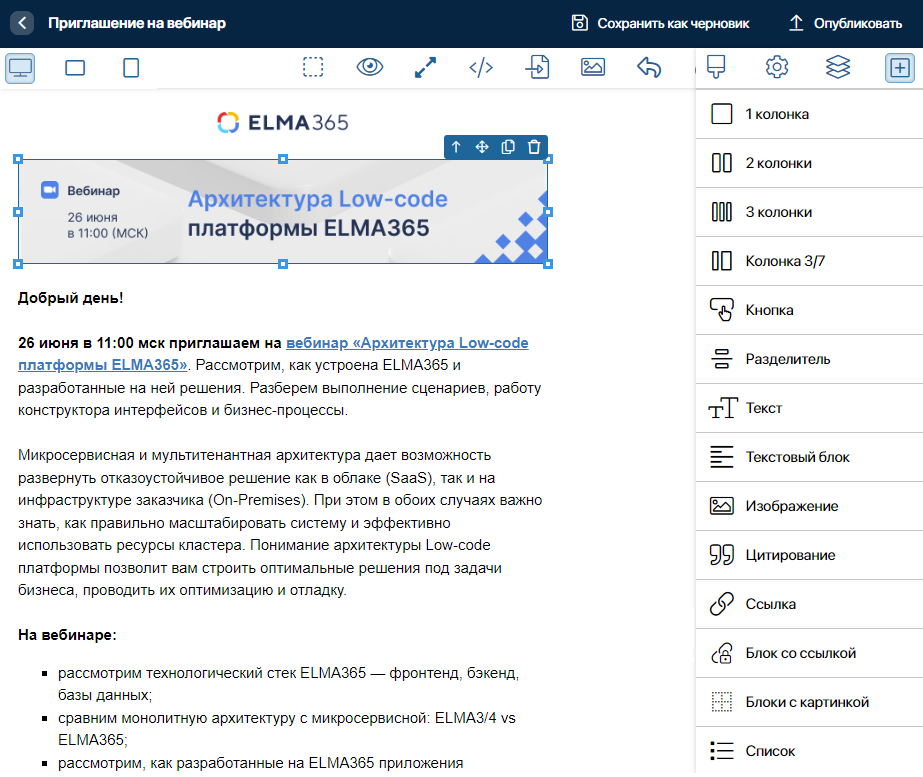923x777 pixels.
Task: Pick the Ссылка block
Action: [x=809, y=604]
